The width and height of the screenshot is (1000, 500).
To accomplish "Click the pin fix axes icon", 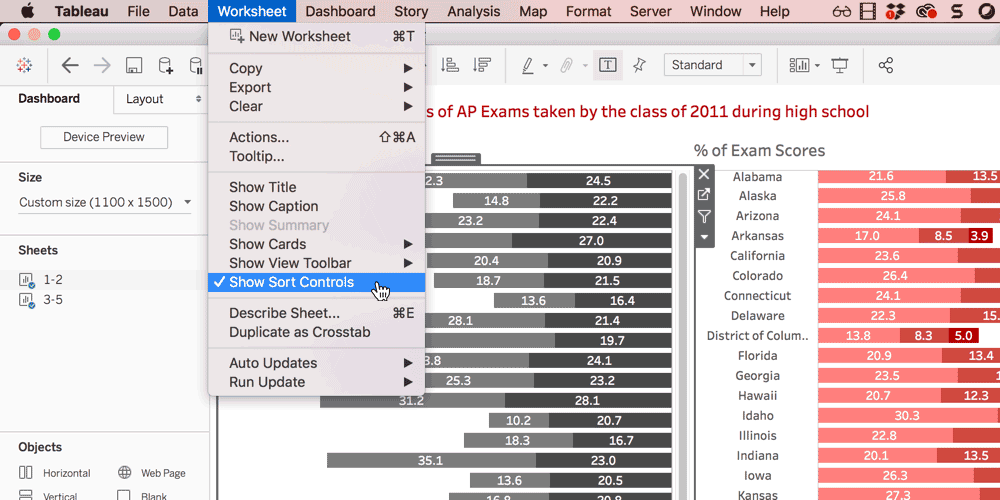I will click(x=638, y=65).
